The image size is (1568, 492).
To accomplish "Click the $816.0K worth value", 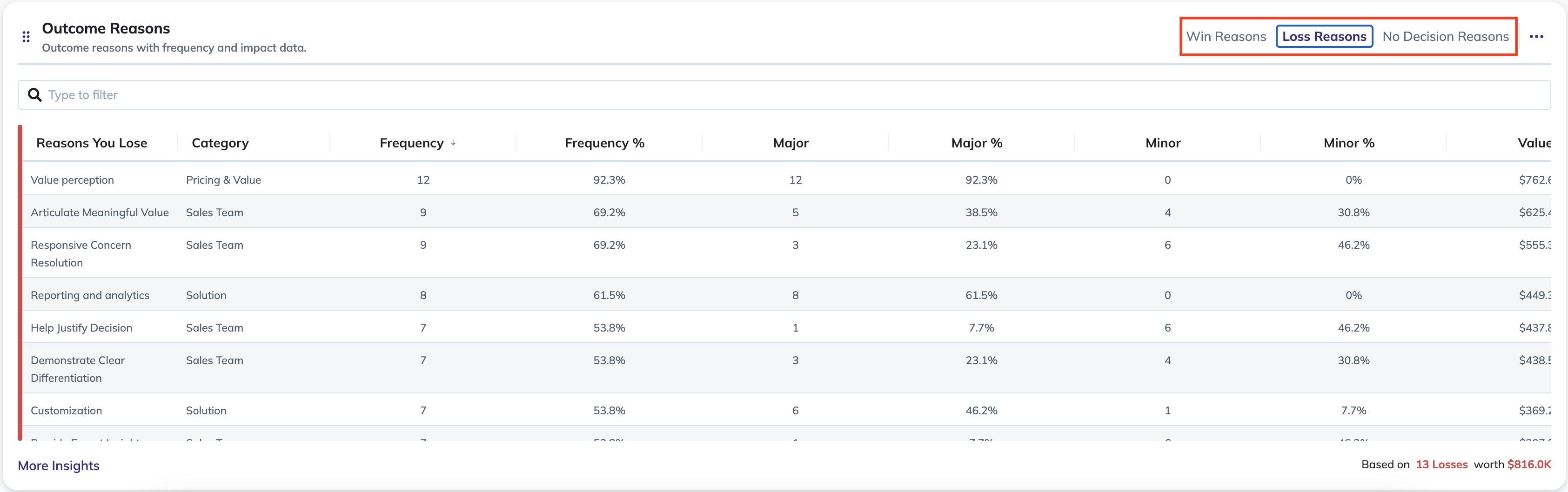I will point(1529,464).
